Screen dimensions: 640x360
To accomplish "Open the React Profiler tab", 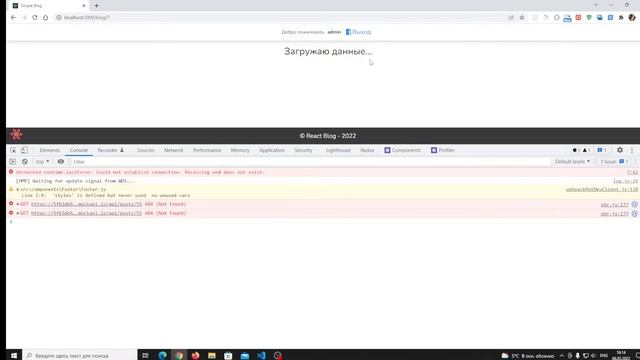I will tap(443, 150).
